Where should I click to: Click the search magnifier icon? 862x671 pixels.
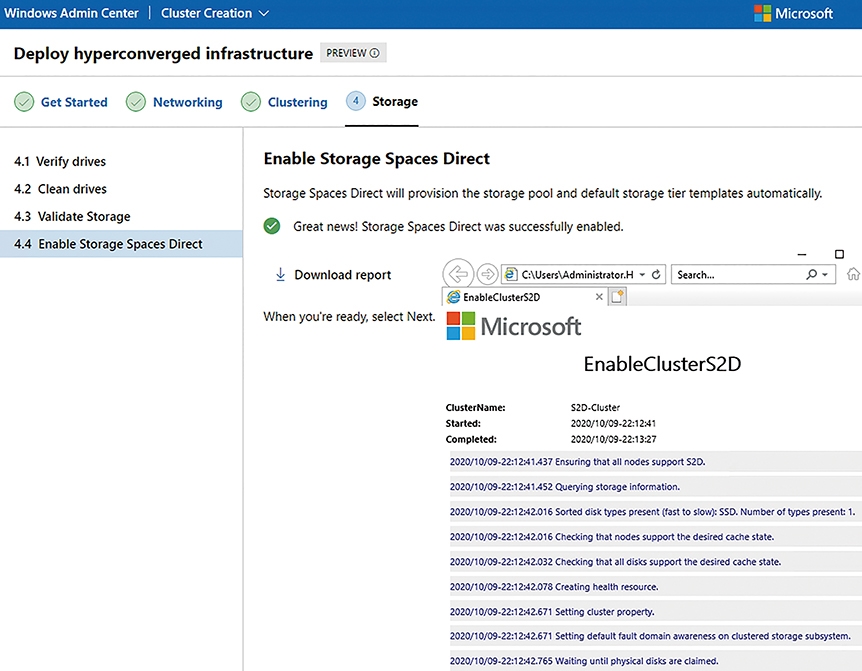811,274
